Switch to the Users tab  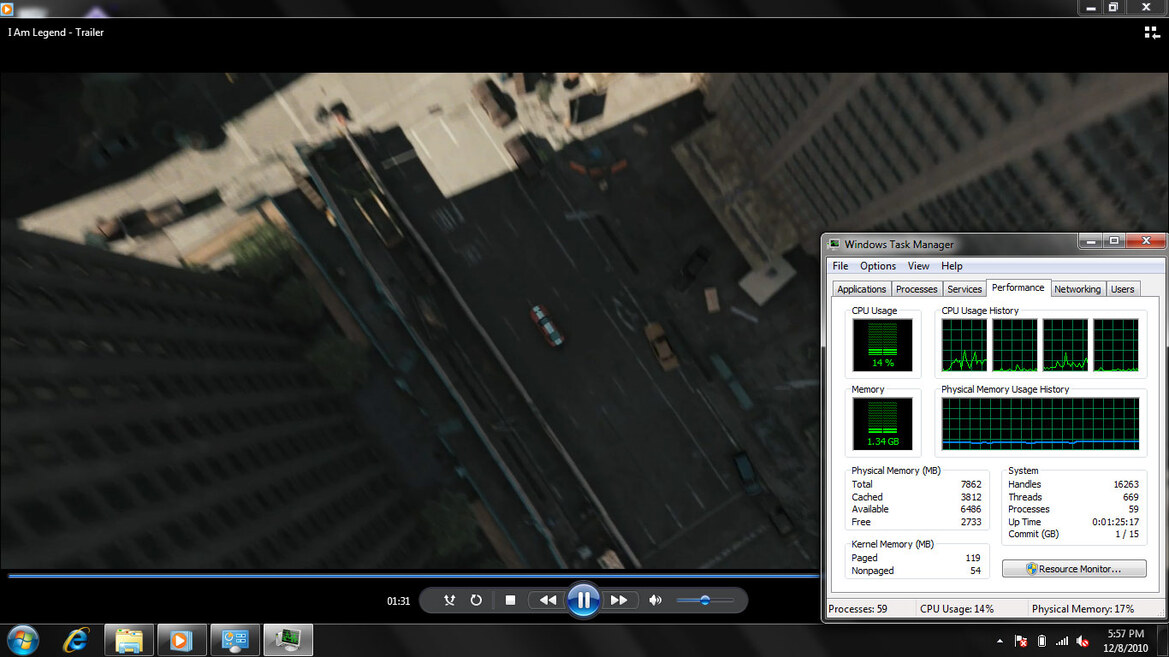tap(1122, 289)
